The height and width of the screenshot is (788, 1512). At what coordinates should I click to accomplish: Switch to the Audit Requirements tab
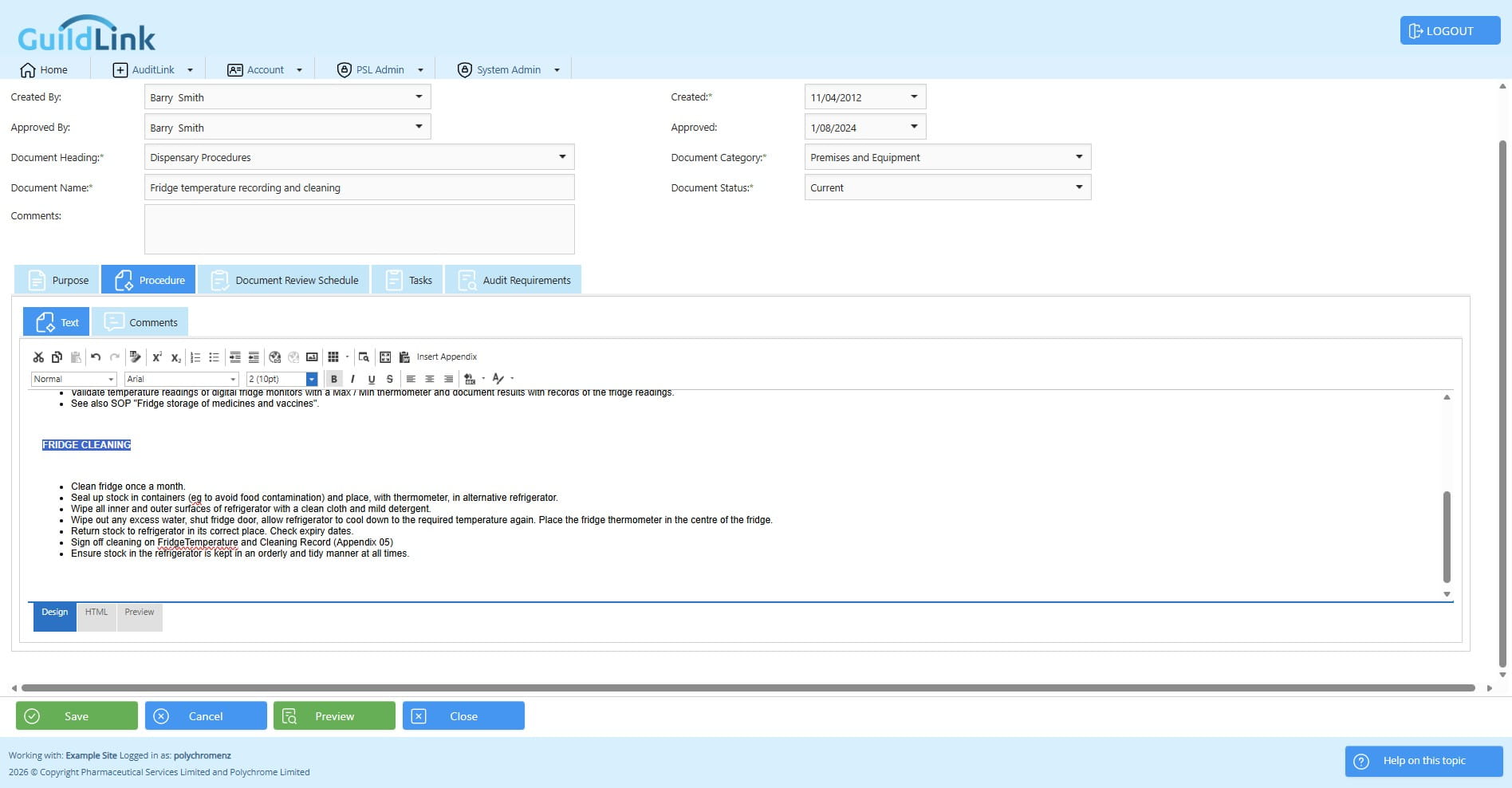click(513, 280)
